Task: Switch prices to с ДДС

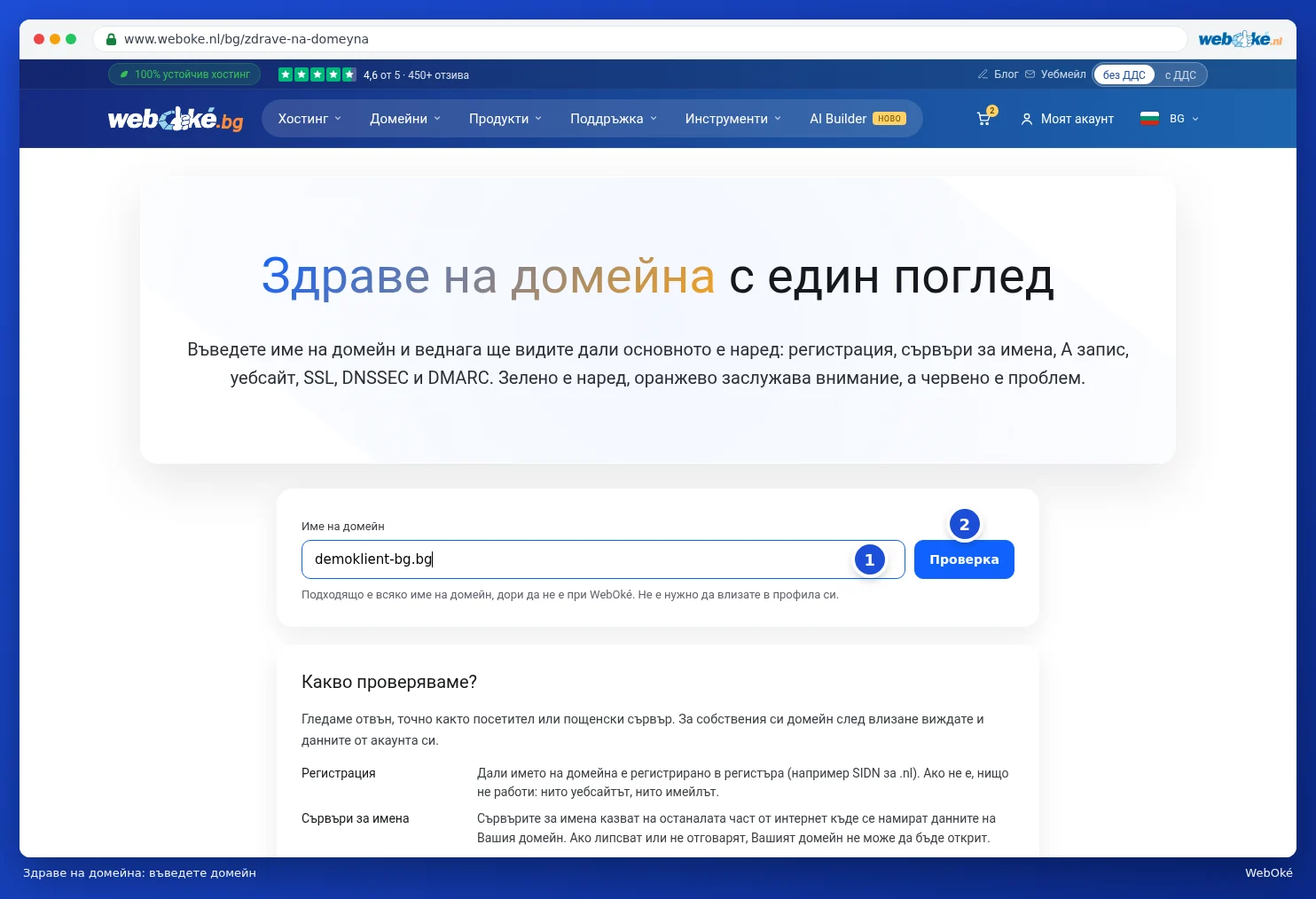Action: 1180,75
